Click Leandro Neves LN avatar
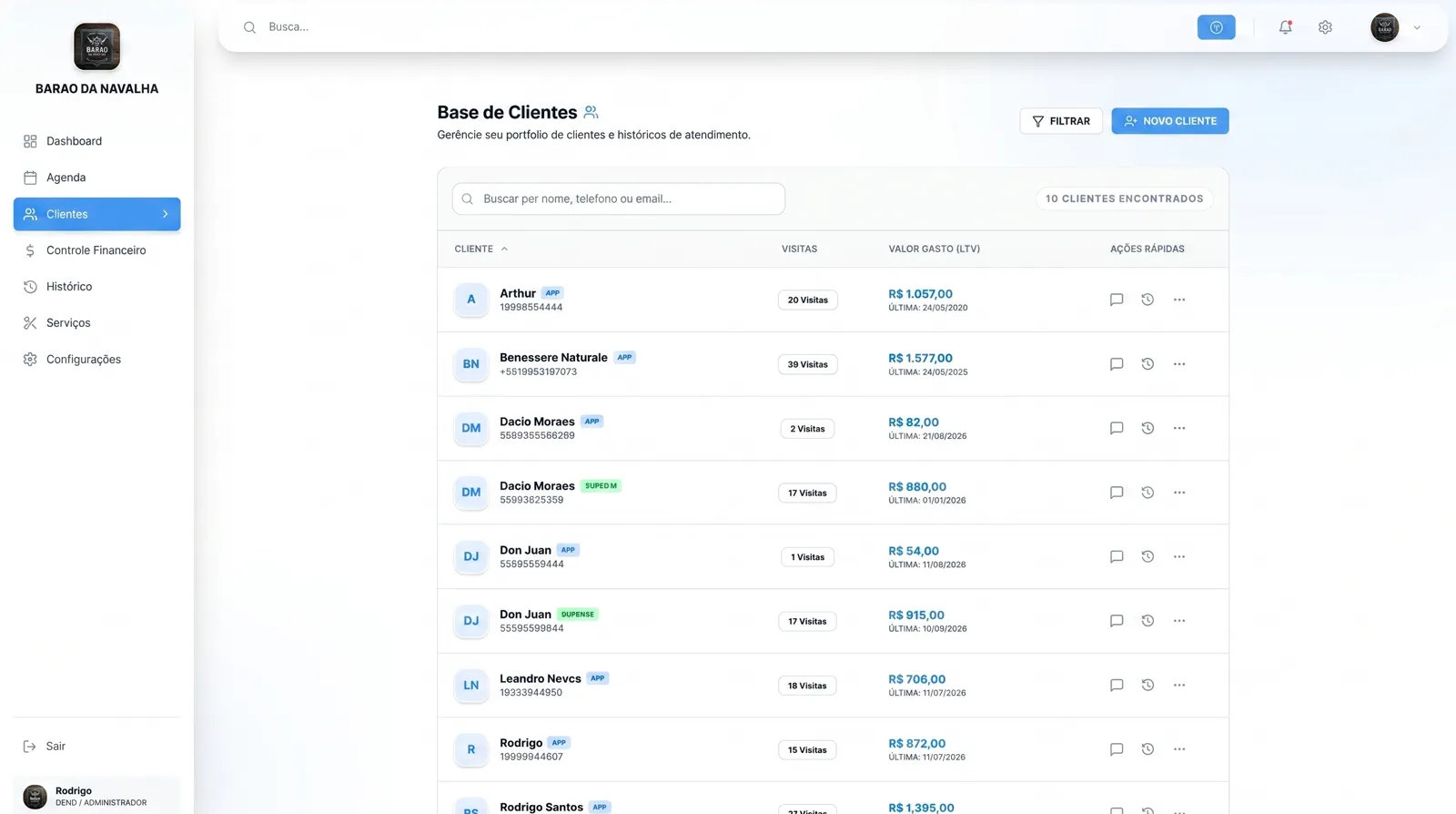This screenshot has width=1456, height=814. 471,686
